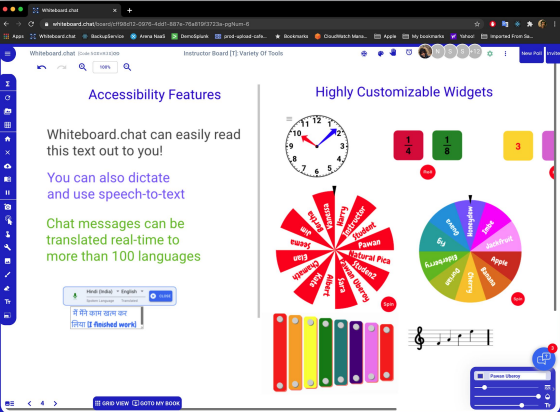The width and height of the screenshot is (560, 412).
Task: Click the X icon in sidebar
Action: click(8, 152)
